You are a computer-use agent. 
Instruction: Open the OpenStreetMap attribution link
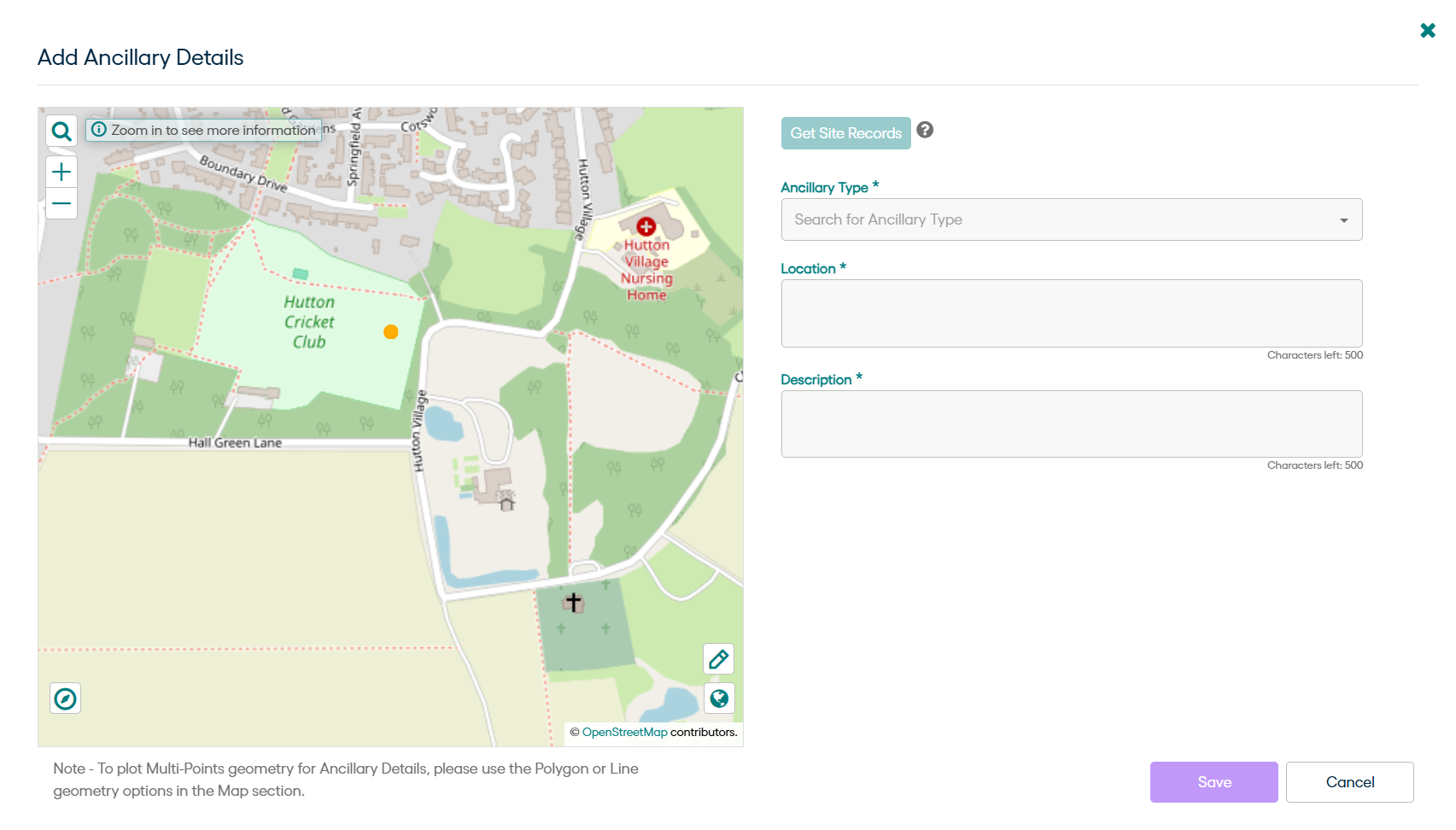(x=624, y=732)
